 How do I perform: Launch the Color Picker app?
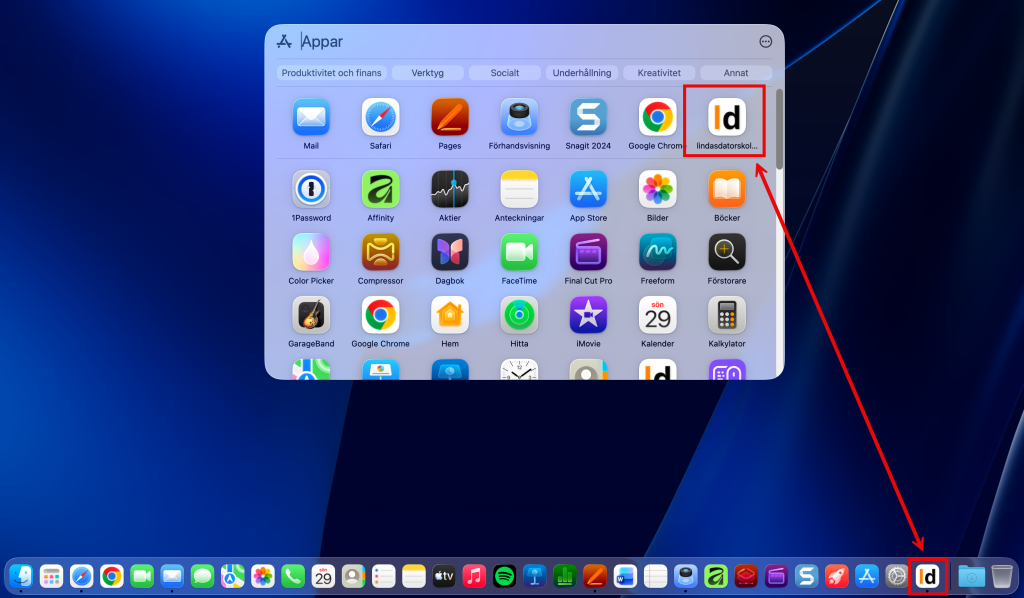click(x=311, y=252)
